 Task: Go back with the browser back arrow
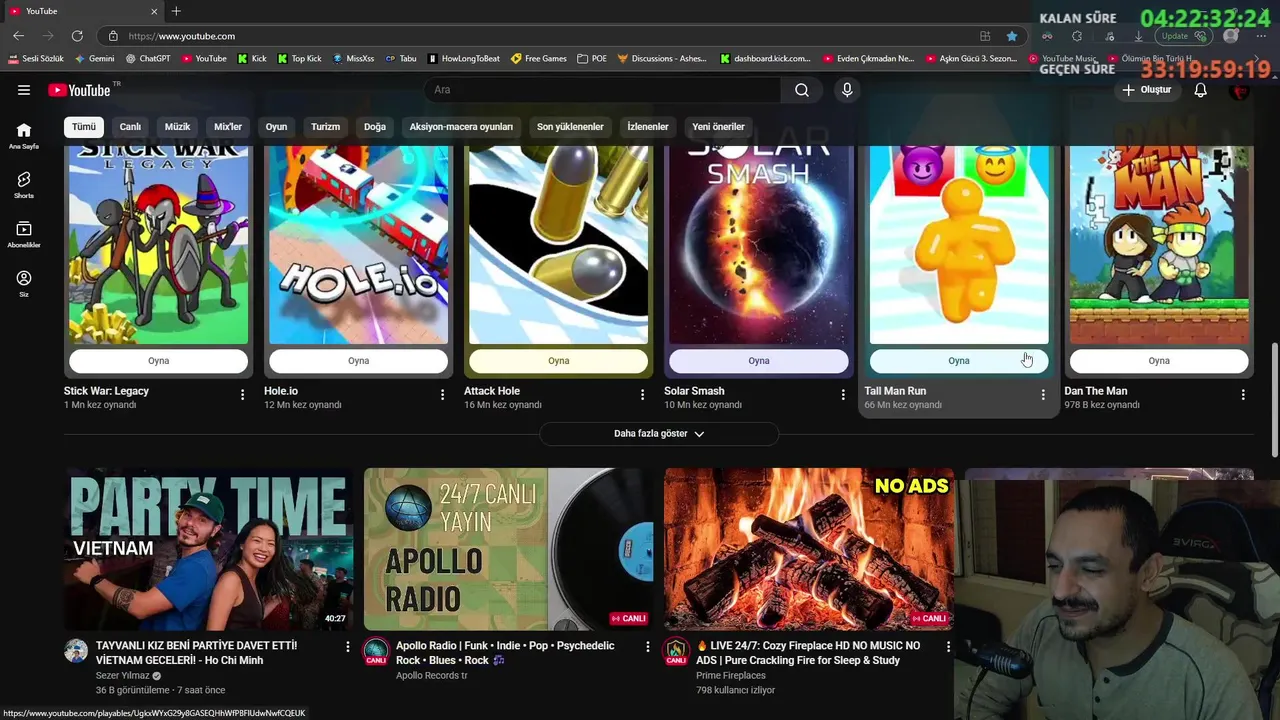tap(18, 36)
